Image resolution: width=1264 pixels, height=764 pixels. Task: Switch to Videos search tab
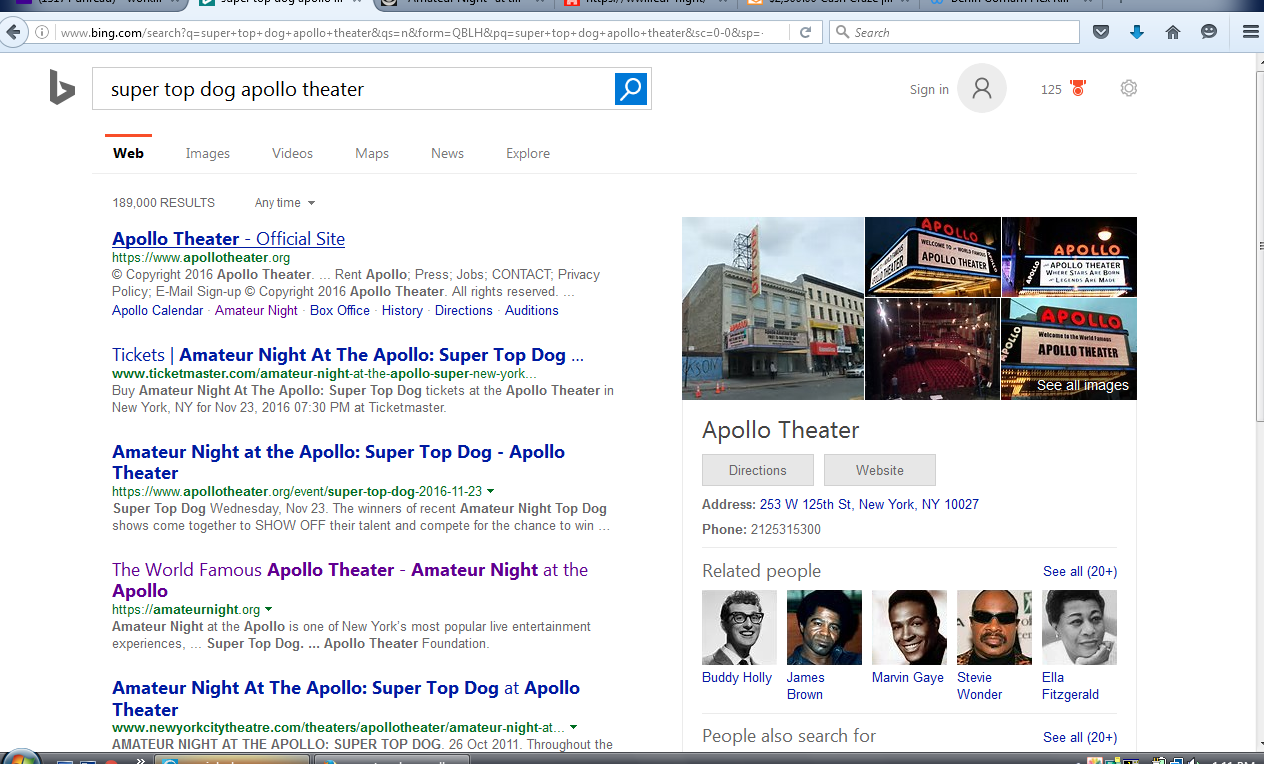point(292,153)
